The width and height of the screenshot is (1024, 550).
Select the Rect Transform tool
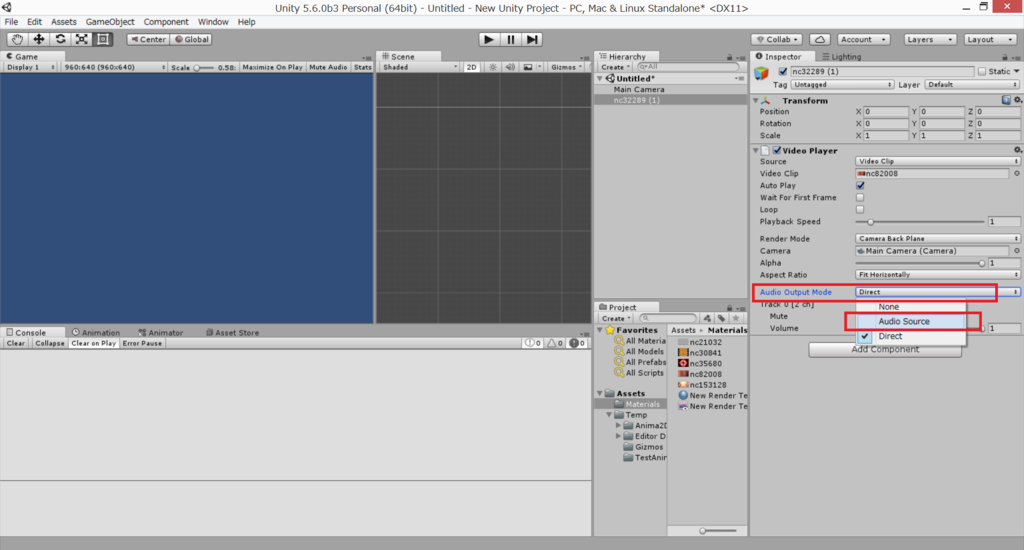(103, 39)
